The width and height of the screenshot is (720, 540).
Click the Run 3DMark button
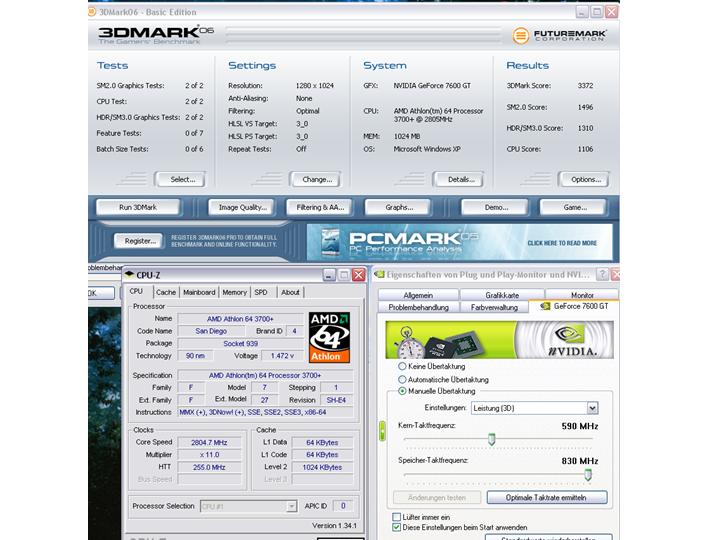coord(138,207)
